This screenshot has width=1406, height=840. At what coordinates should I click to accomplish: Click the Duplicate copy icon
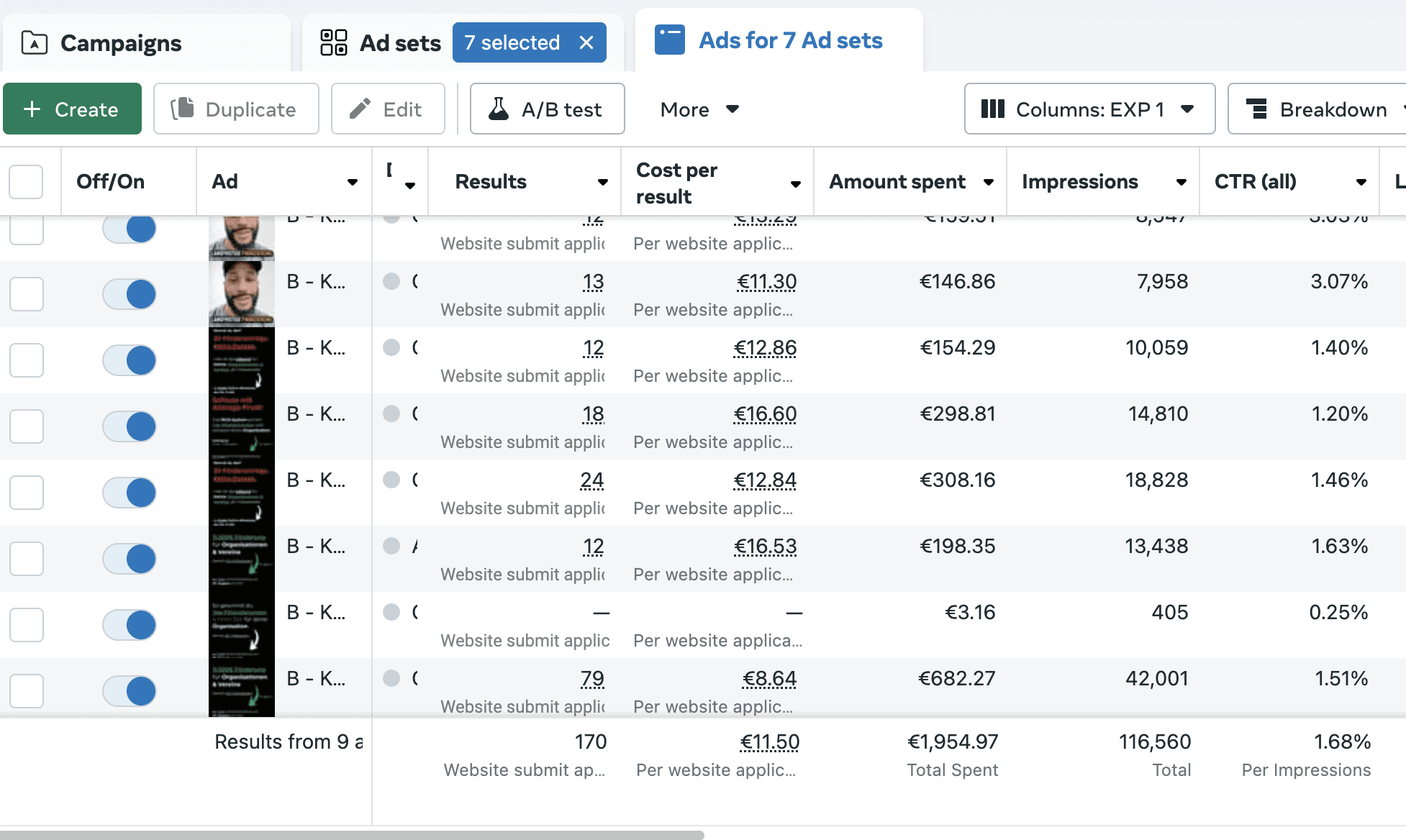coord(183,109)
